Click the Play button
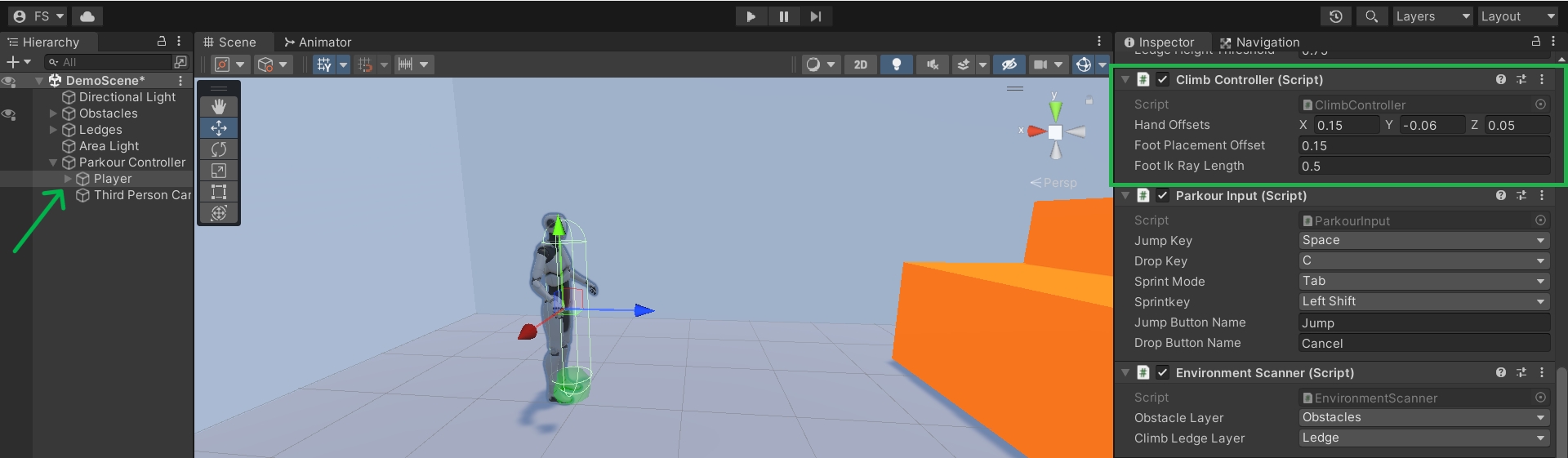 pos(751,16)
